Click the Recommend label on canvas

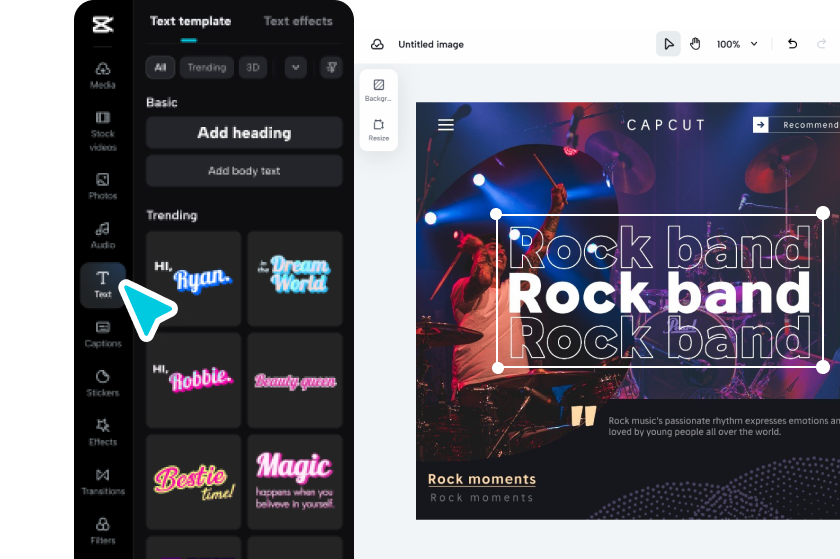point(810,125)
